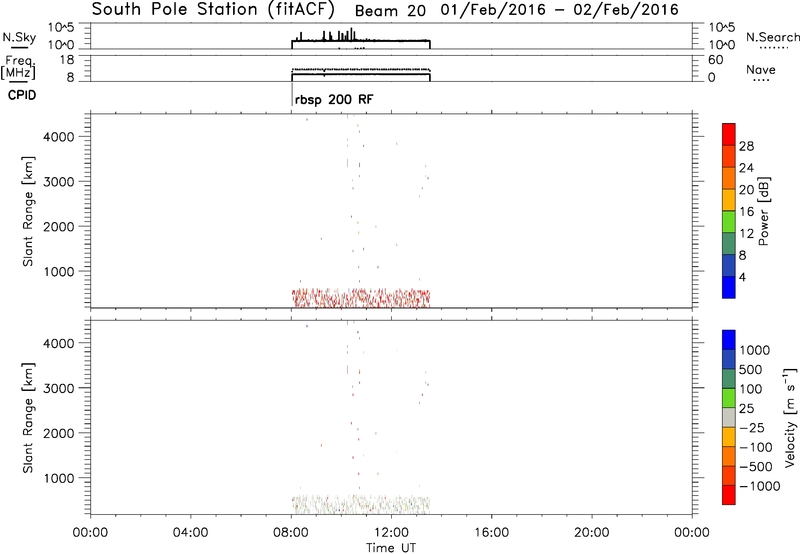Select the "Freq. [MHz]" axis label
Image resolution: width=800 pixels, height=554 pixels.
click(x=19, y=68)
